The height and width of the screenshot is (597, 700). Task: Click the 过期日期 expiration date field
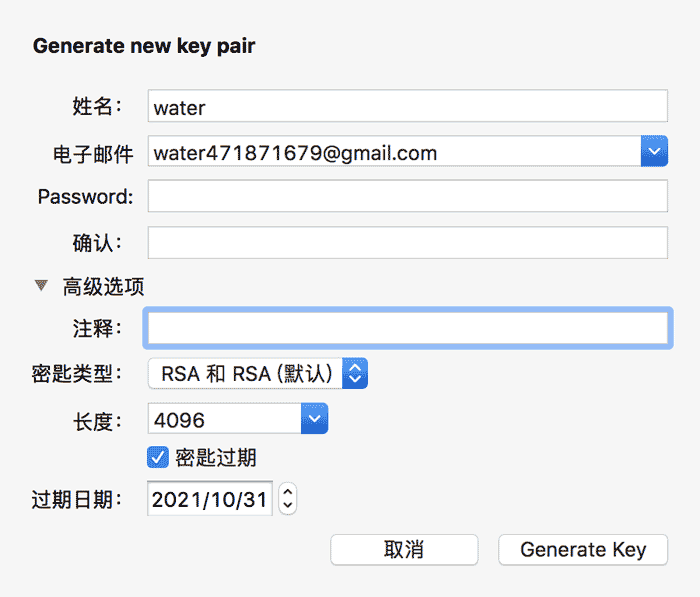pos(210,498)
